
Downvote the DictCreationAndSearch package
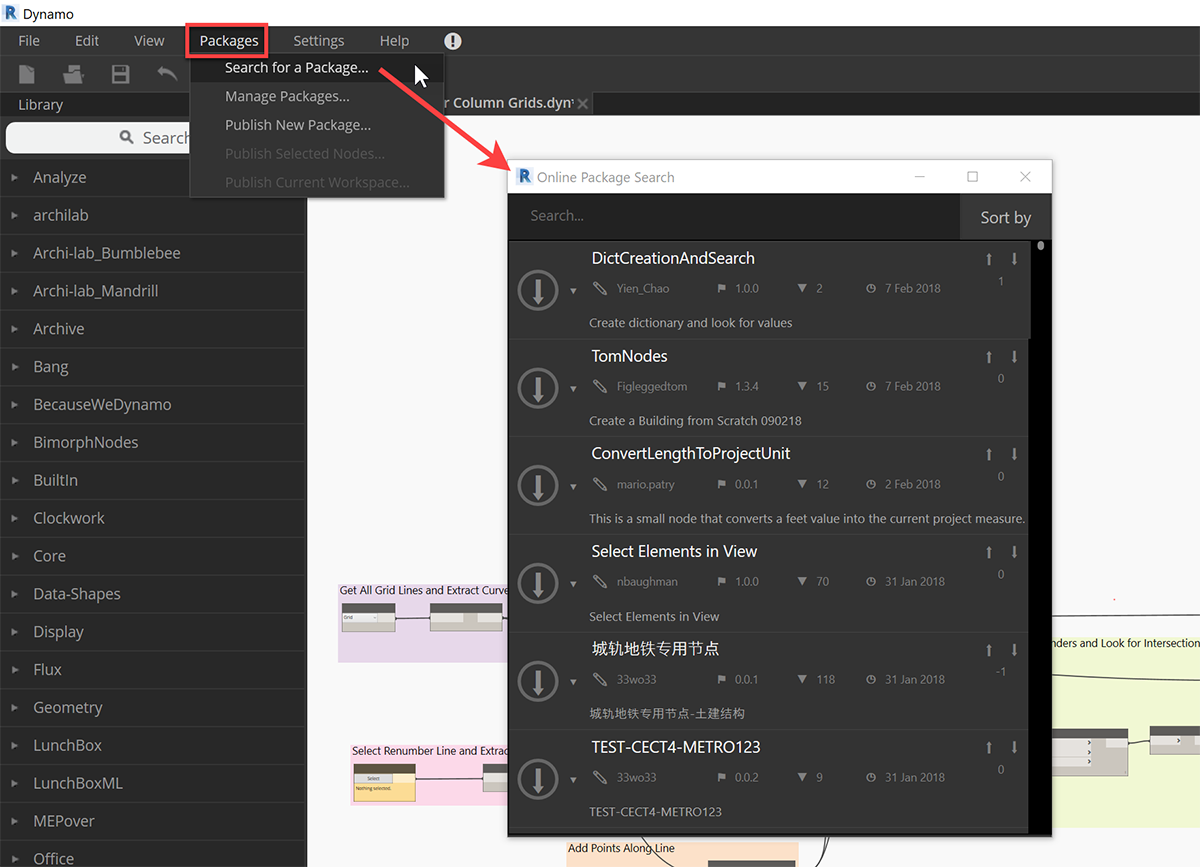(1014, 259)
